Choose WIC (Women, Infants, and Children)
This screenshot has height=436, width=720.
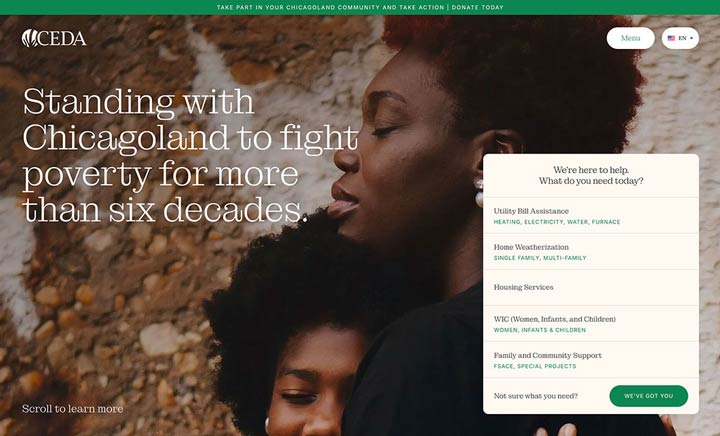591,324
